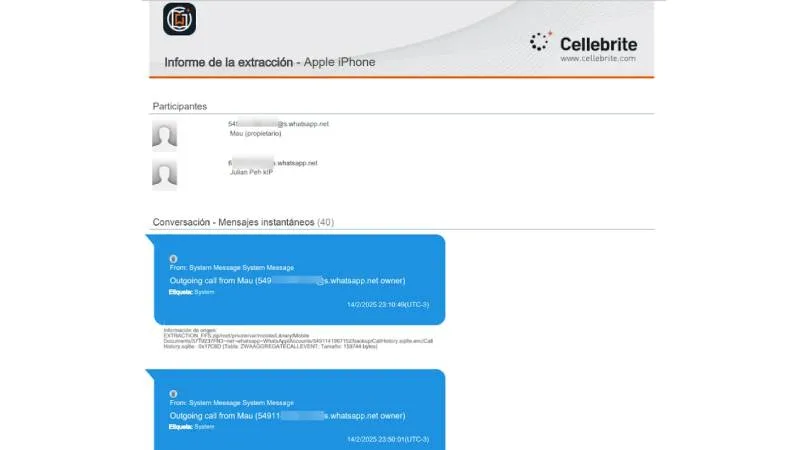
Task: Click the Información de origen file path text
Action: (x=290, y=340)
